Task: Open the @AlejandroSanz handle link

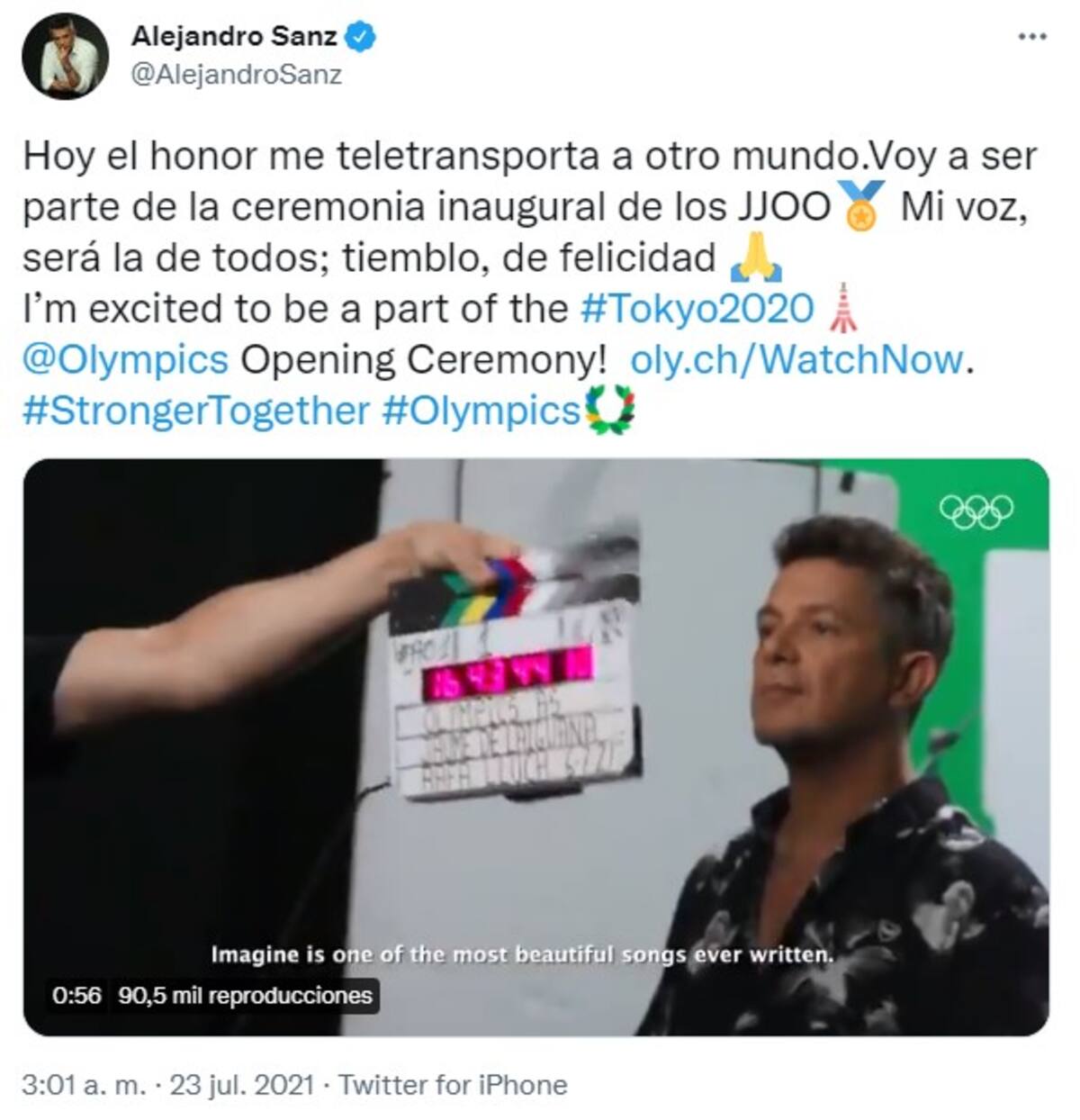Action: click(236, 74)
